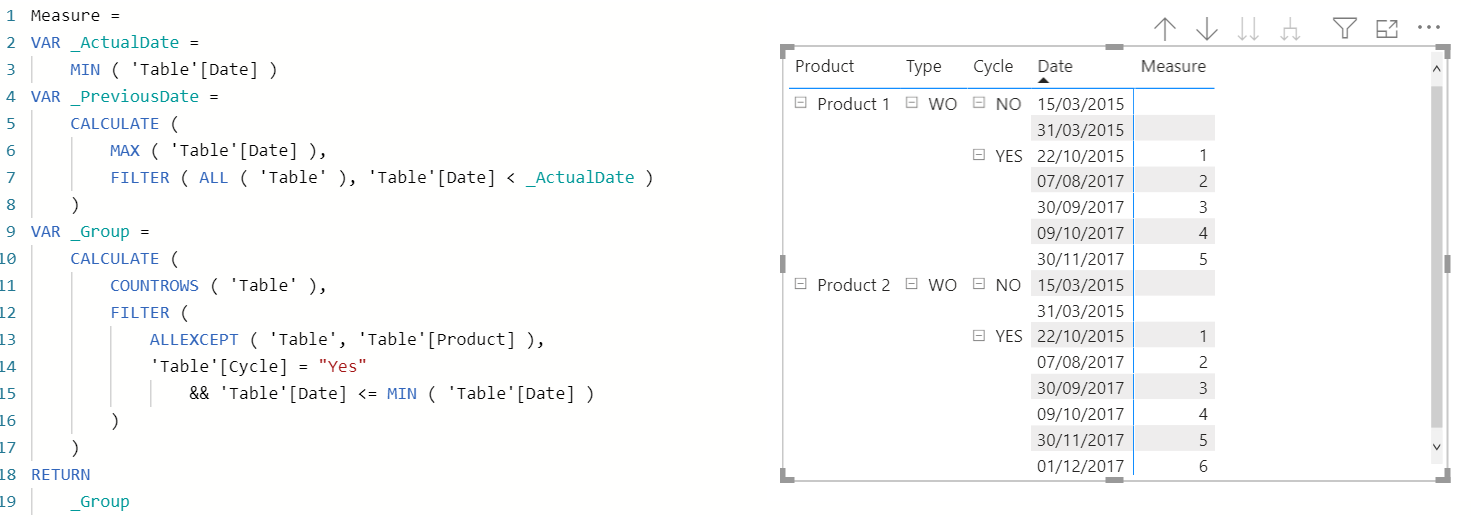Click the drill up arrow icon
This screenshot has height=517, width=1471.
point(1165,30)
